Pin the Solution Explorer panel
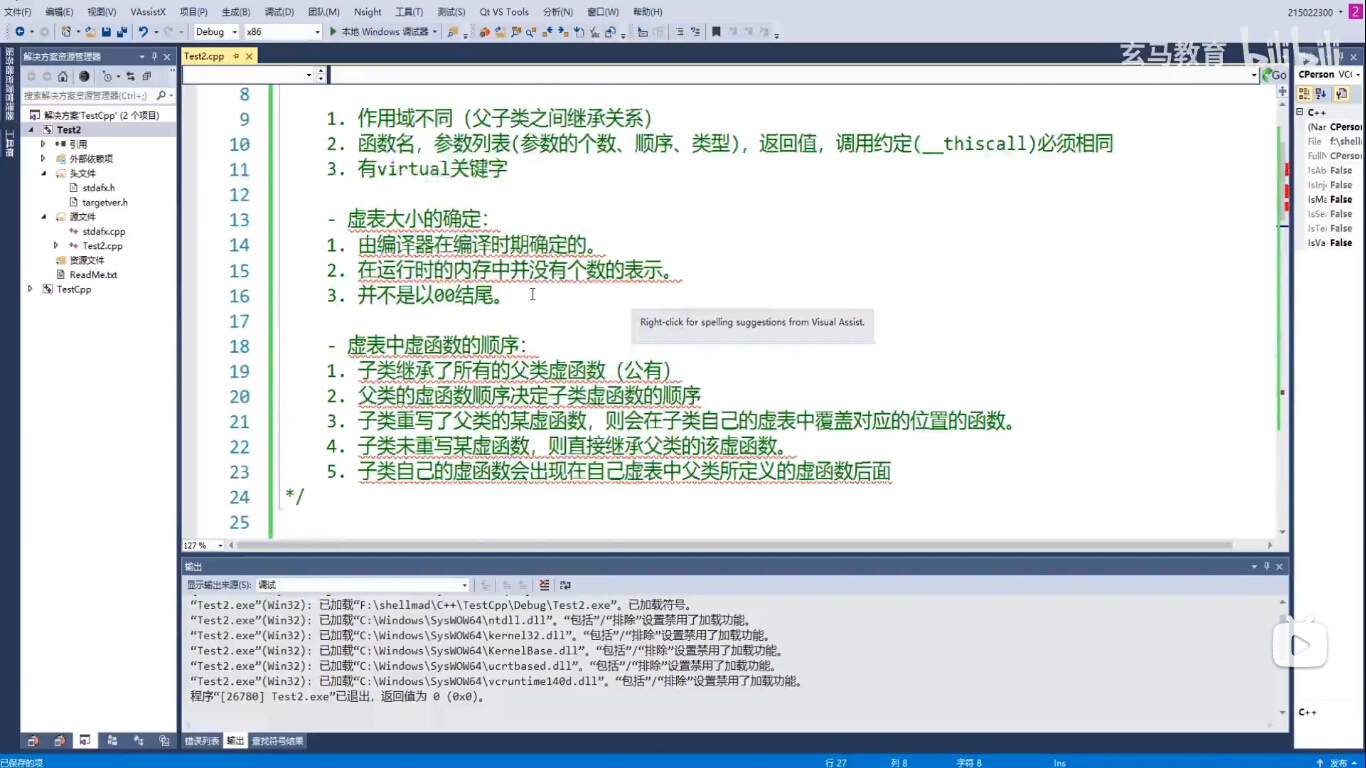Viewport: 1366px width, 768px height. (155, 56)
